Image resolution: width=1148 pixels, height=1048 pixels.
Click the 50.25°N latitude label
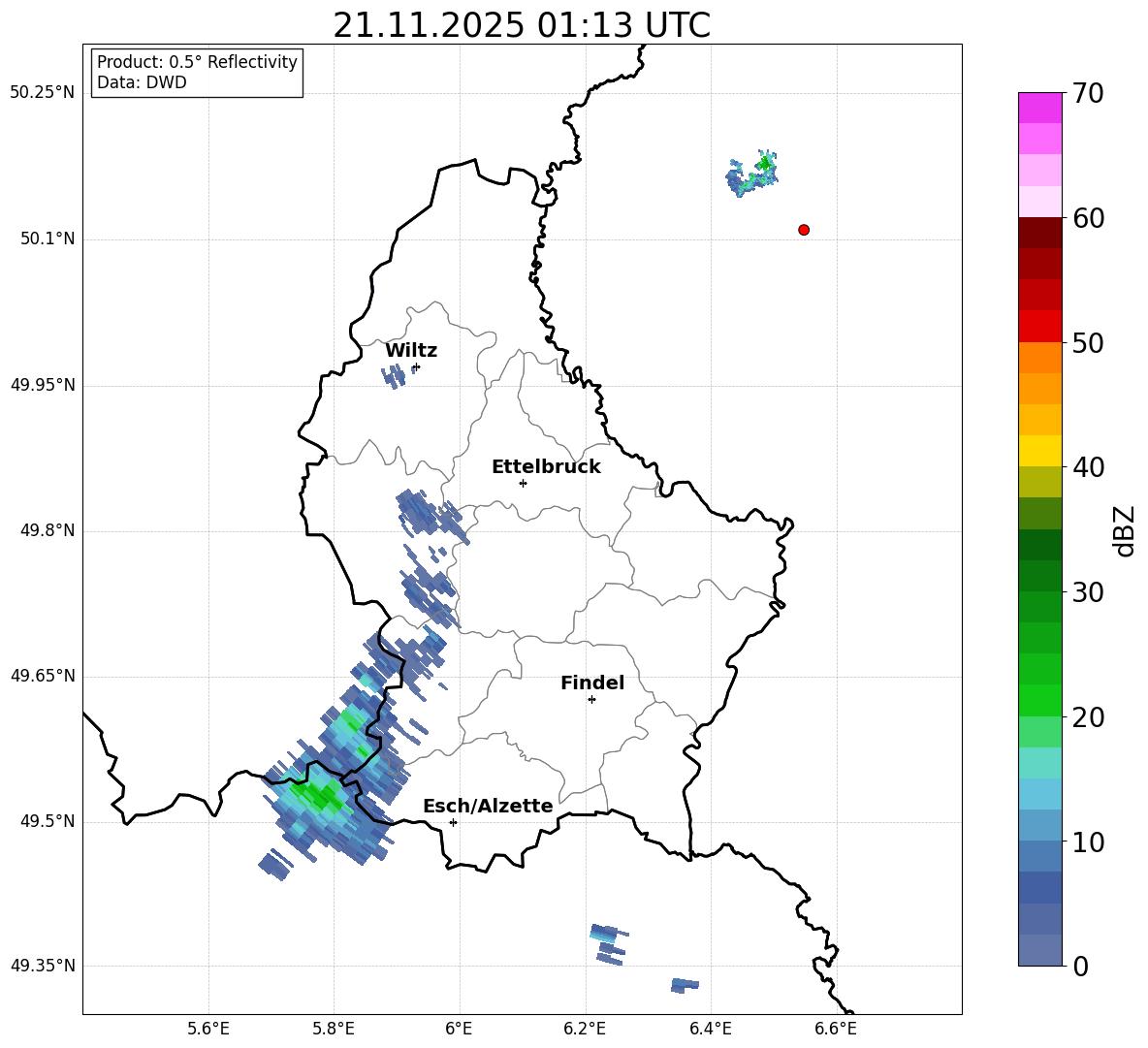[x=43, y=93]
